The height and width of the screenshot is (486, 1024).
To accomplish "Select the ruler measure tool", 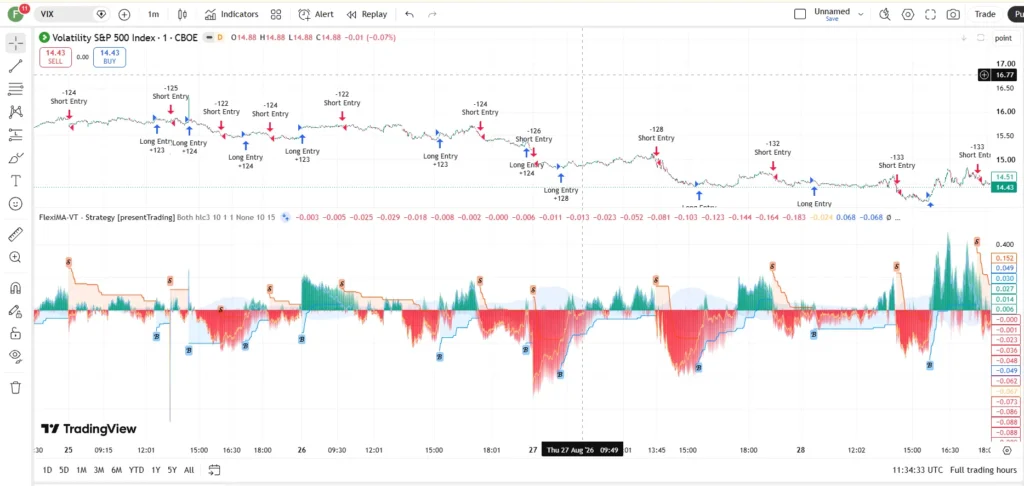I will [16, 234].
